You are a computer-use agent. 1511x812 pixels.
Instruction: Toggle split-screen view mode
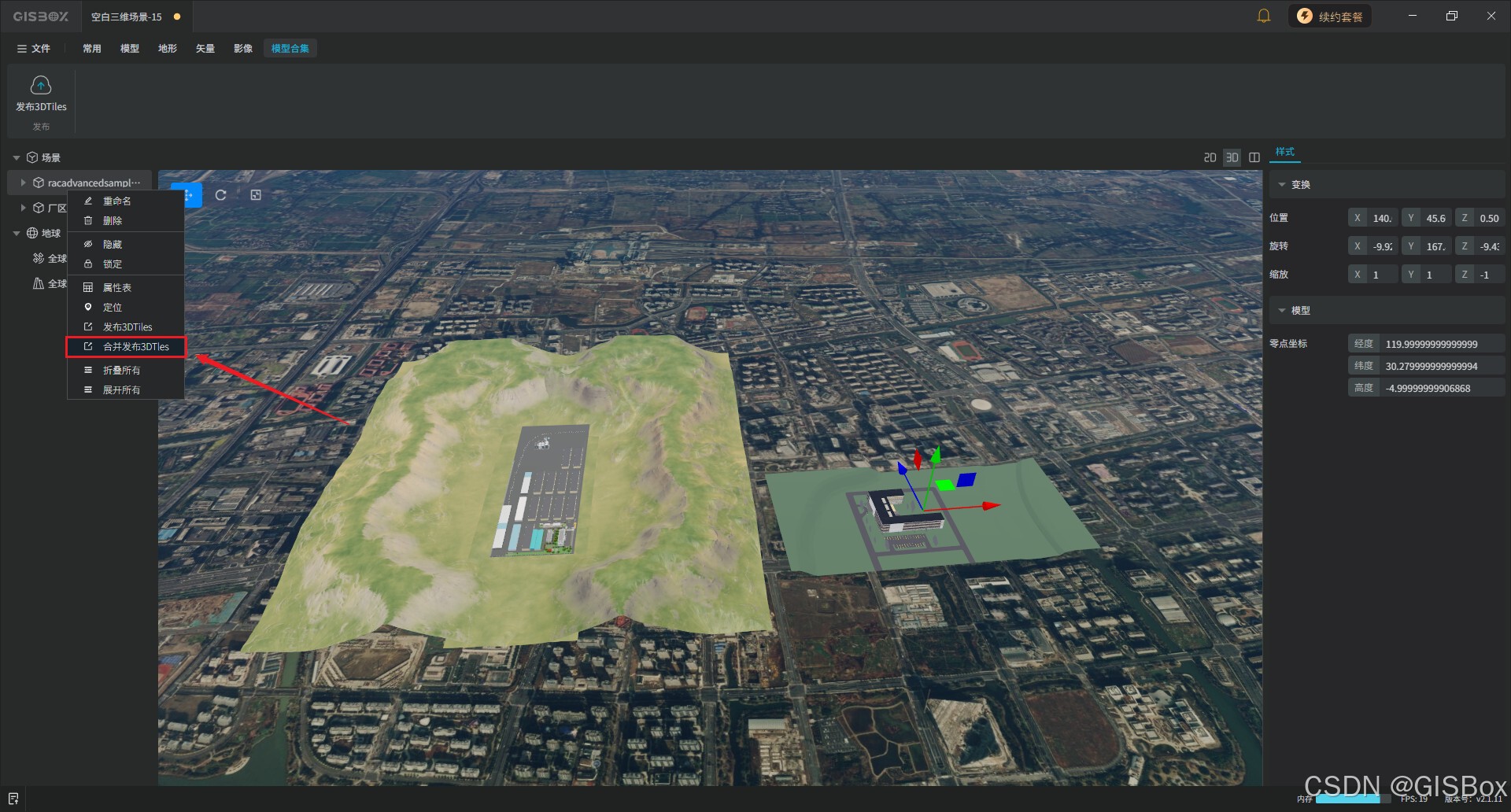click(1254, 157)
